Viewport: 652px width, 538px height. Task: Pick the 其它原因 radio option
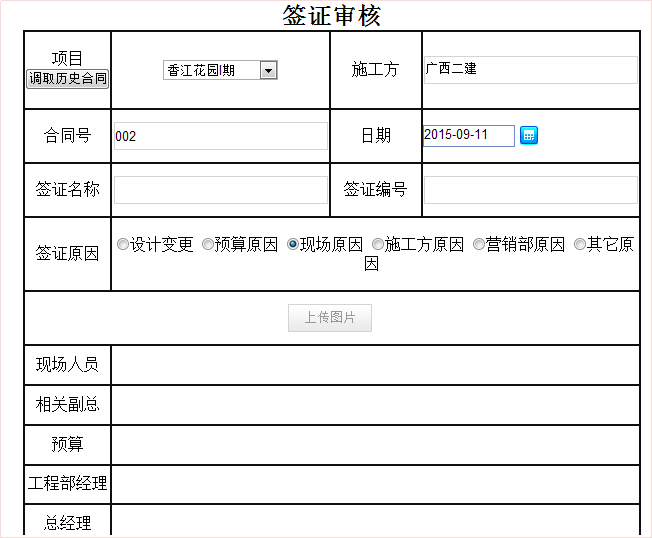[580, 244]
